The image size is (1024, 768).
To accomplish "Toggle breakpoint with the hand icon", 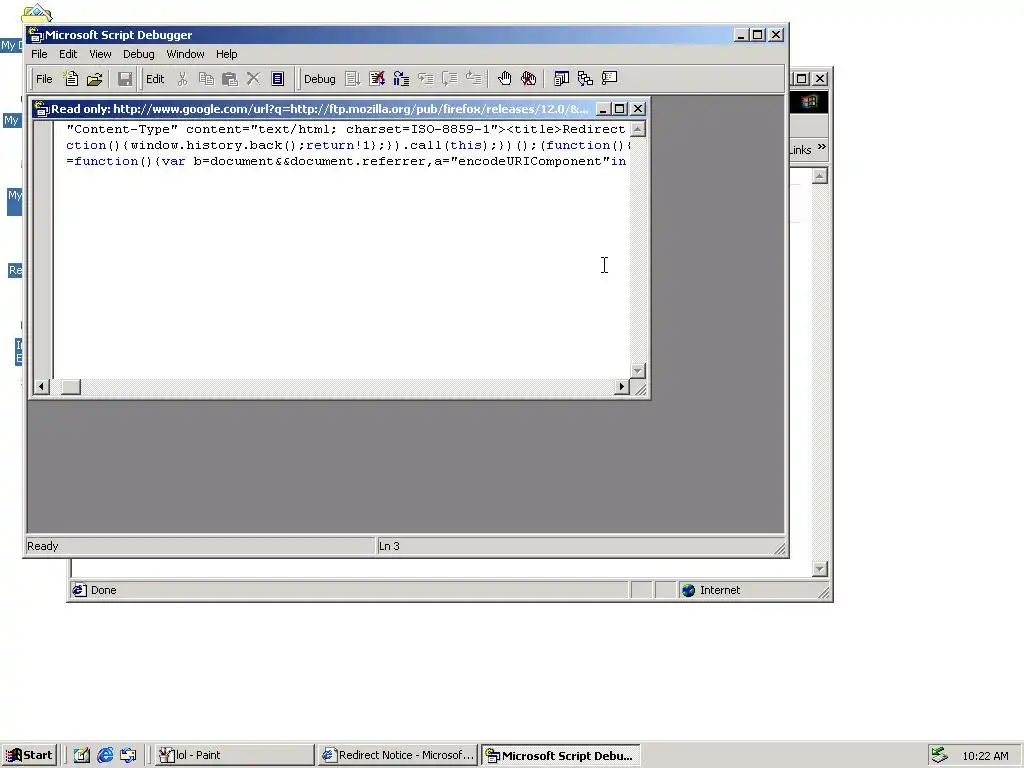I will click(x=504, y=79).
